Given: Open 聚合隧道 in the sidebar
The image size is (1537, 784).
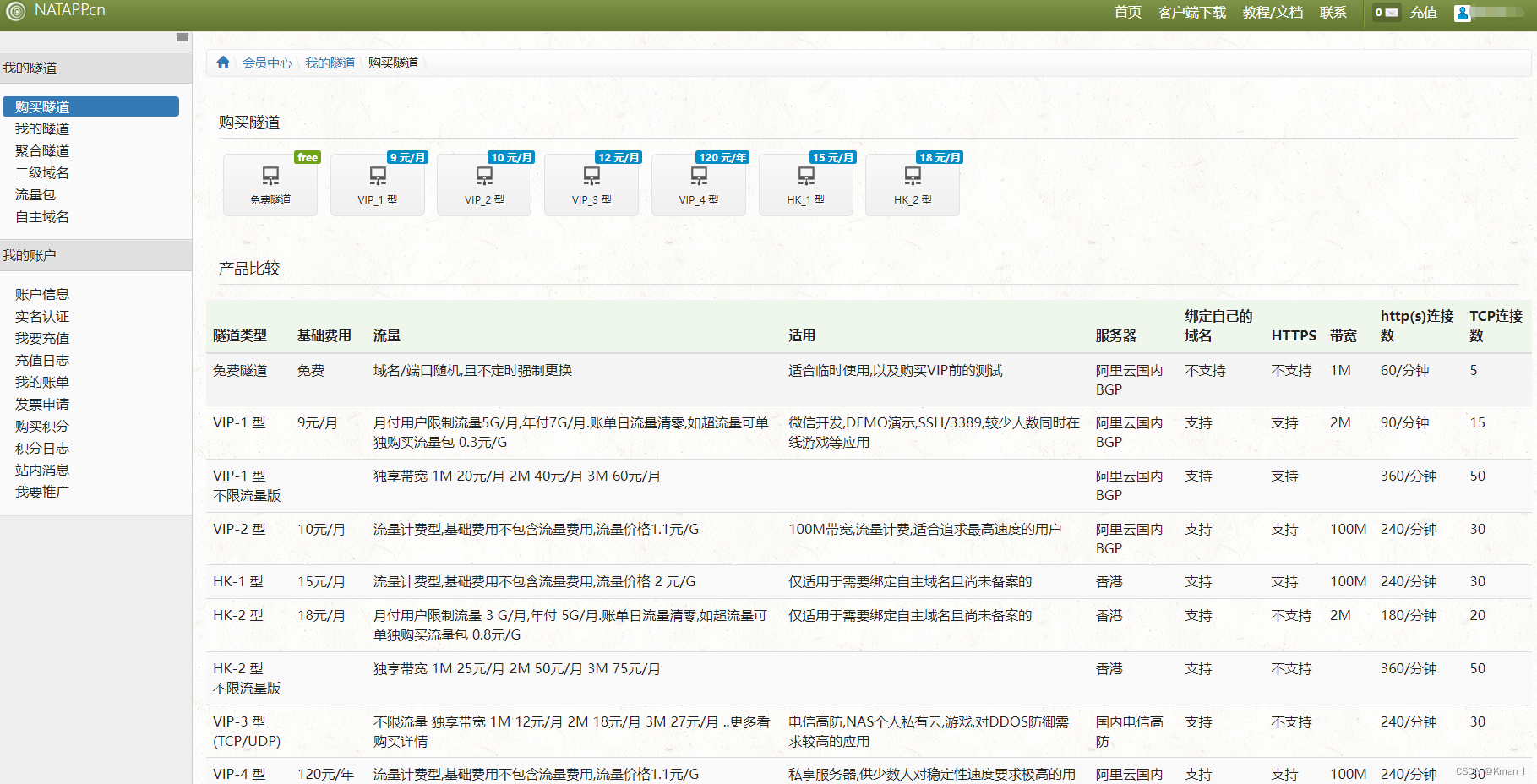Looking at the screenshot, I should (x=42, y=150).
